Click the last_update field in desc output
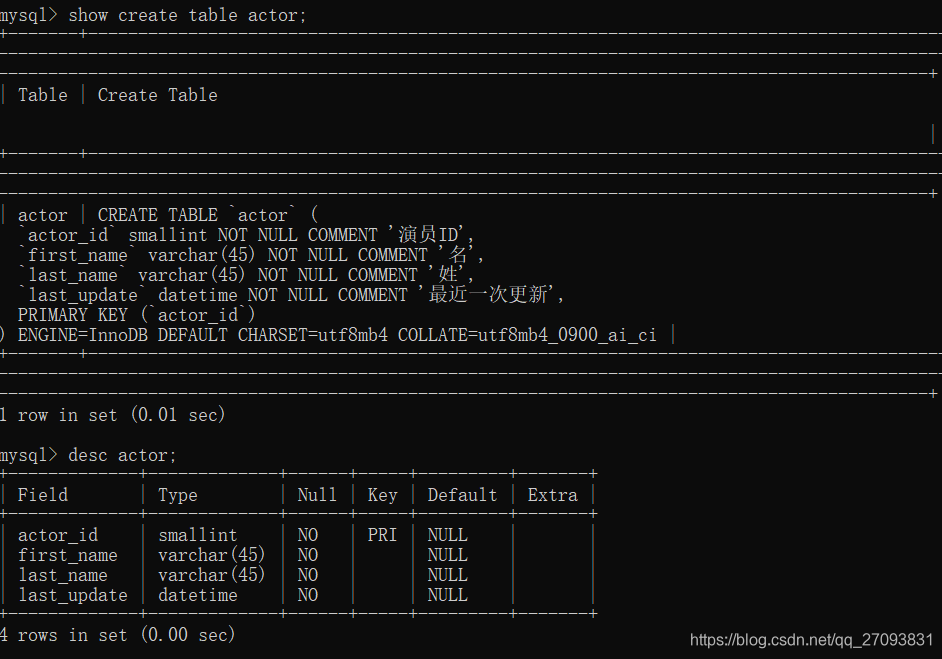 [x=73, y=595]
